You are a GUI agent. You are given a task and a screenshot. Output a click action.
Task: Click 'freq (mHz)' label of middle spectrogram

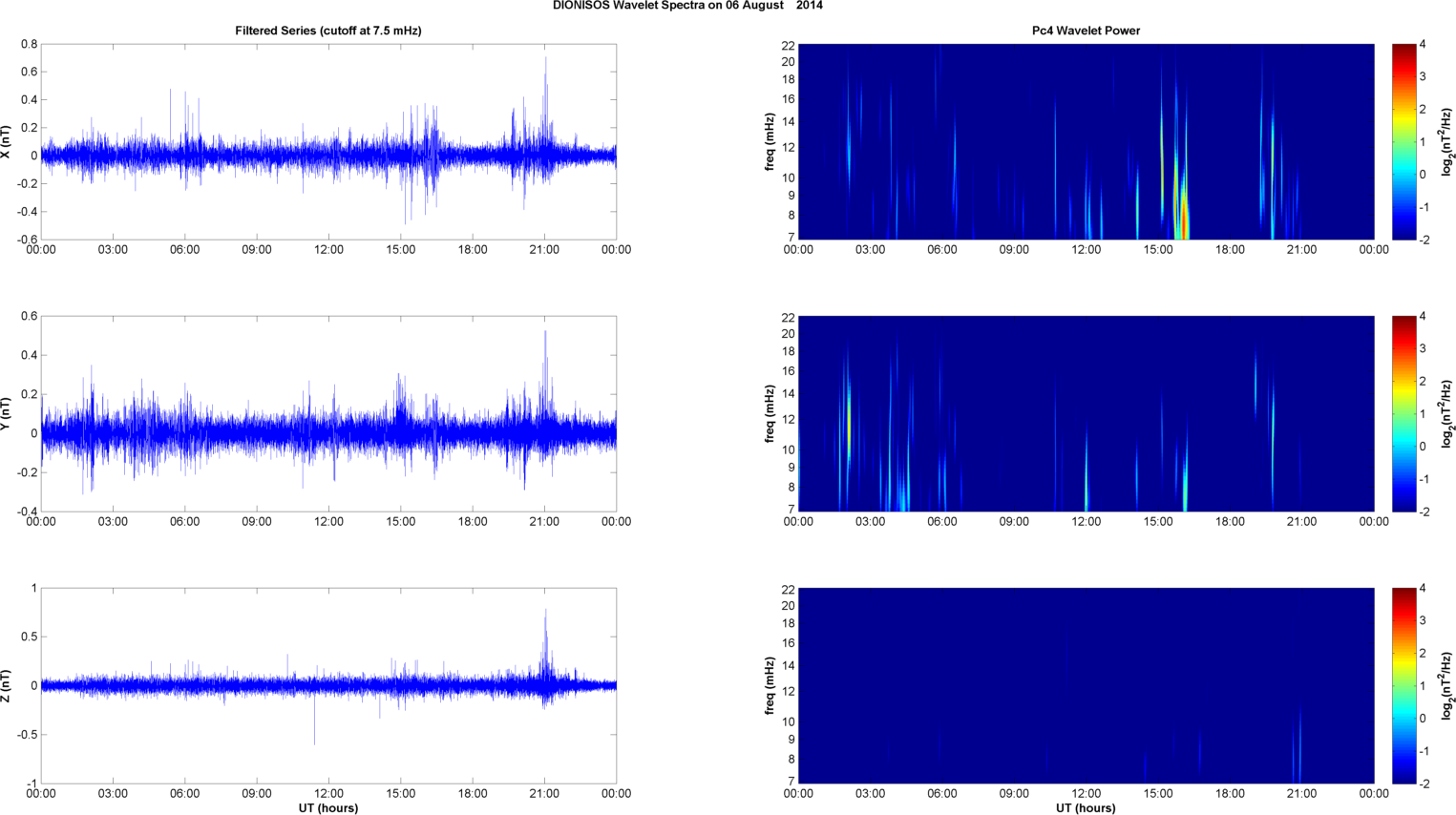(770, 413)
